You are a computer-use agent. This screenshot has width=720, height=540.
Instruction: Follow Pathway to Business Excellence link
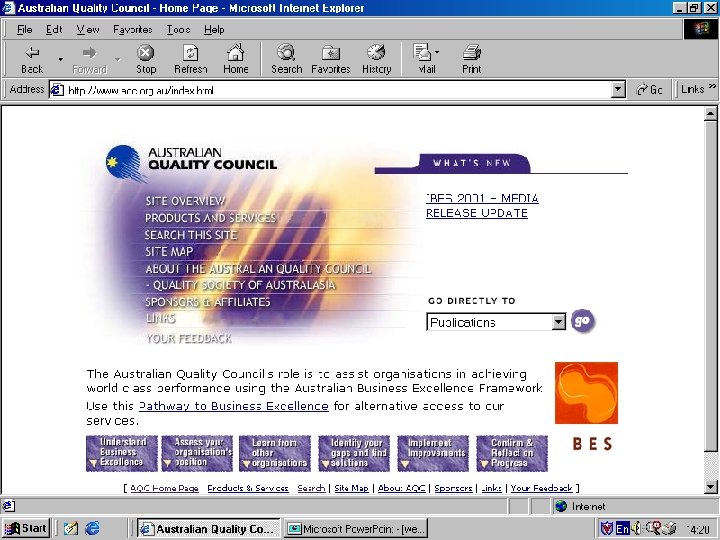coord(234,406)
